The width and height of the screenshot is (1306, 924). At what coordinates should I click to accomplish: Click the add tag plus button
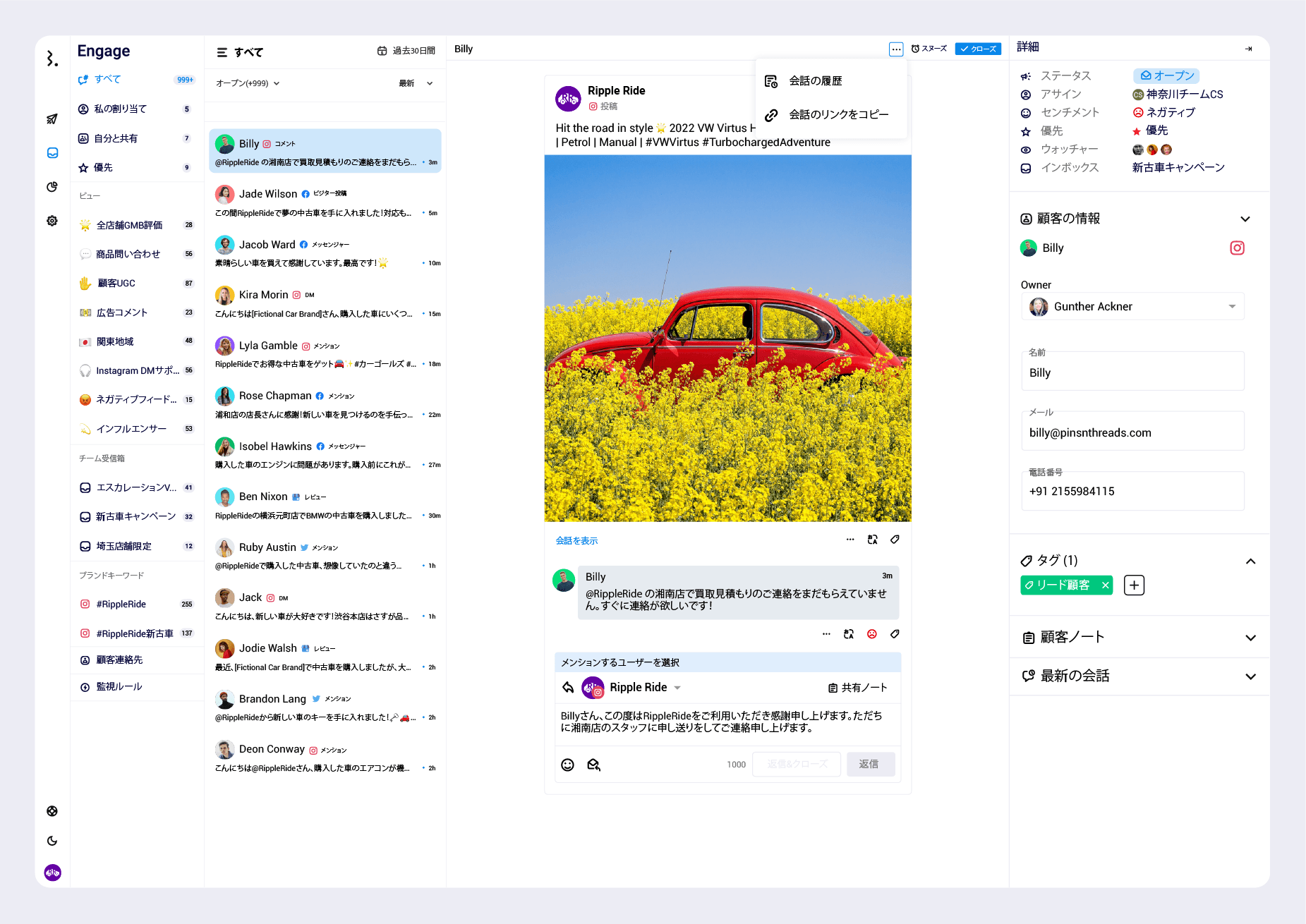[x=1134, y=585]
